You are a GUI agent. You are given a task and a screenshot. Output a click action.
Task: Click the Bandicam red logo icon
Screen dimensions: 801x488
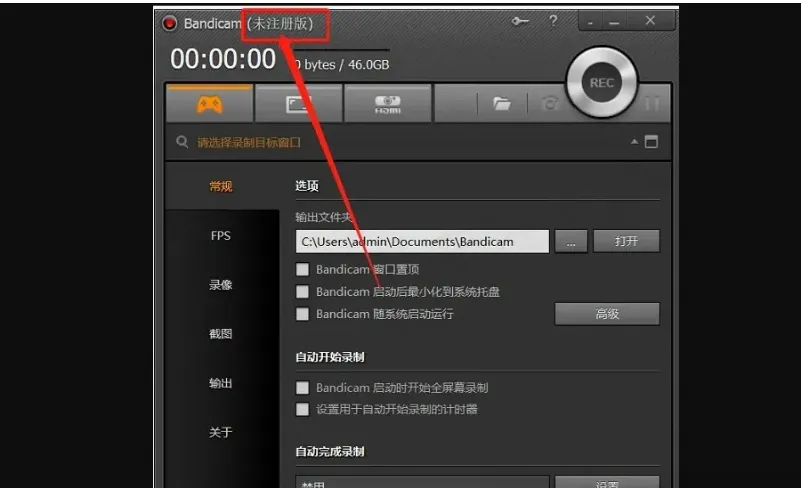click(x=170, y=23)
